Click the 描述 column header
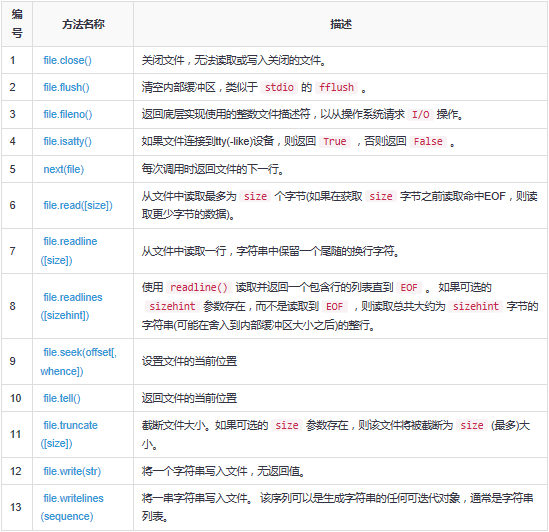This screenshot has width=549, height=532. [x=341, y=24]
